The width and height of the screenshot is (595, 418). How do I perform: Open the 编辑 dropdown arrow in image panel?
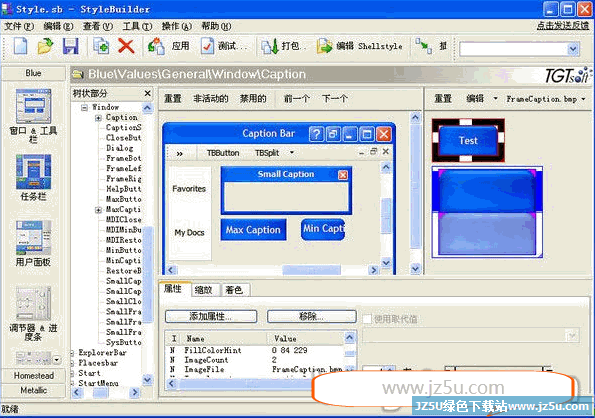pyautogui.click(x=496, y=99)
